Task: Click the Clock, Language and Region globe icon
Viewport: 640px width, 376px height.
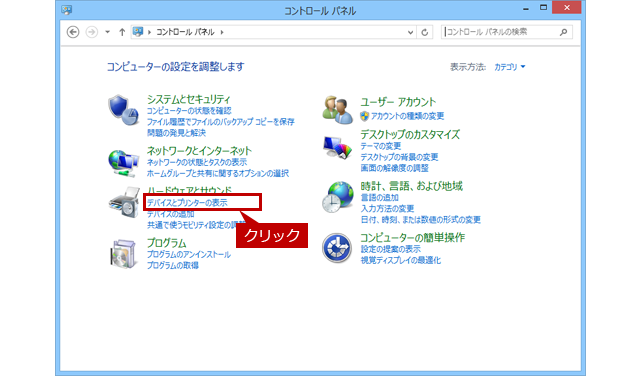Action: (x=338, y=197)
